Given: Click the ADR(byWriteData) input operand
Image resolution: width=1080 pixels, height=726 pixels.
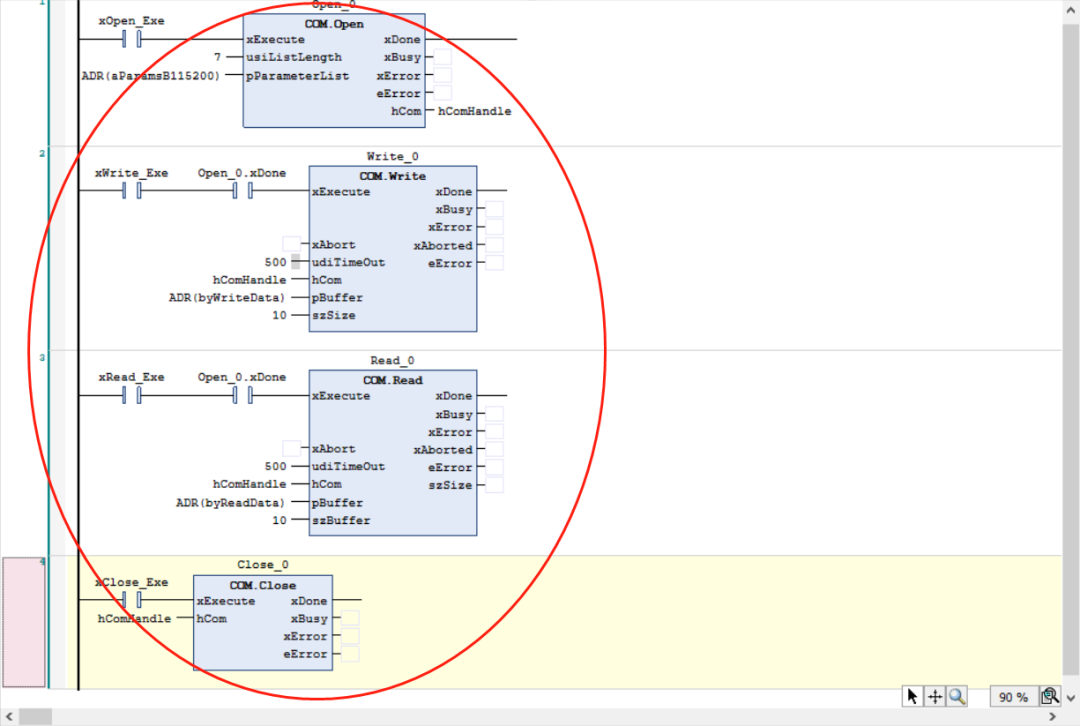Looking at the screenshot, I should (x=226, y=298).
